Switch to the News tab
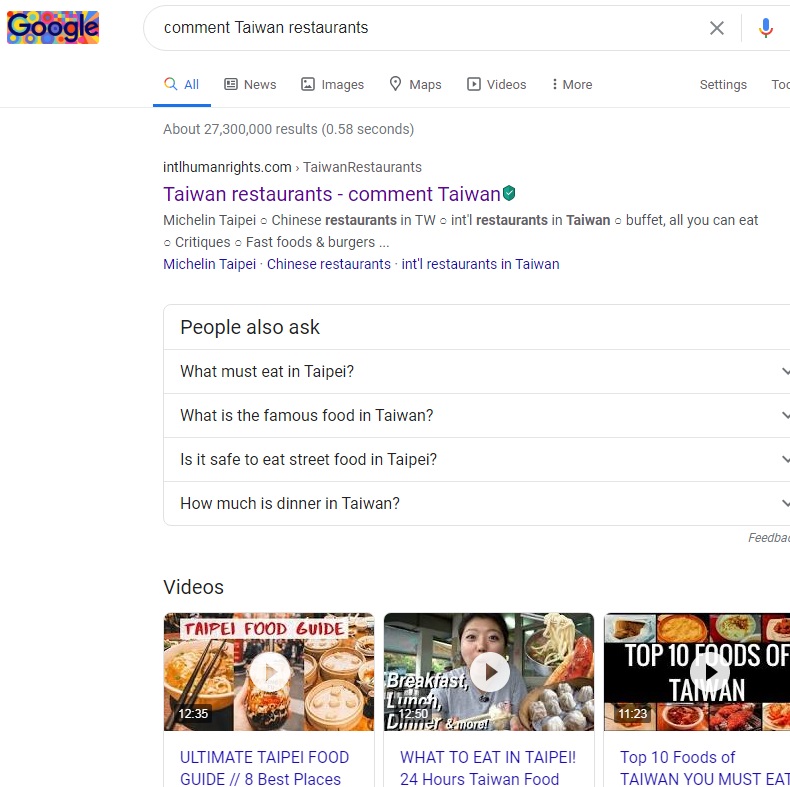The image size is (790, 787). coord(250,85)
